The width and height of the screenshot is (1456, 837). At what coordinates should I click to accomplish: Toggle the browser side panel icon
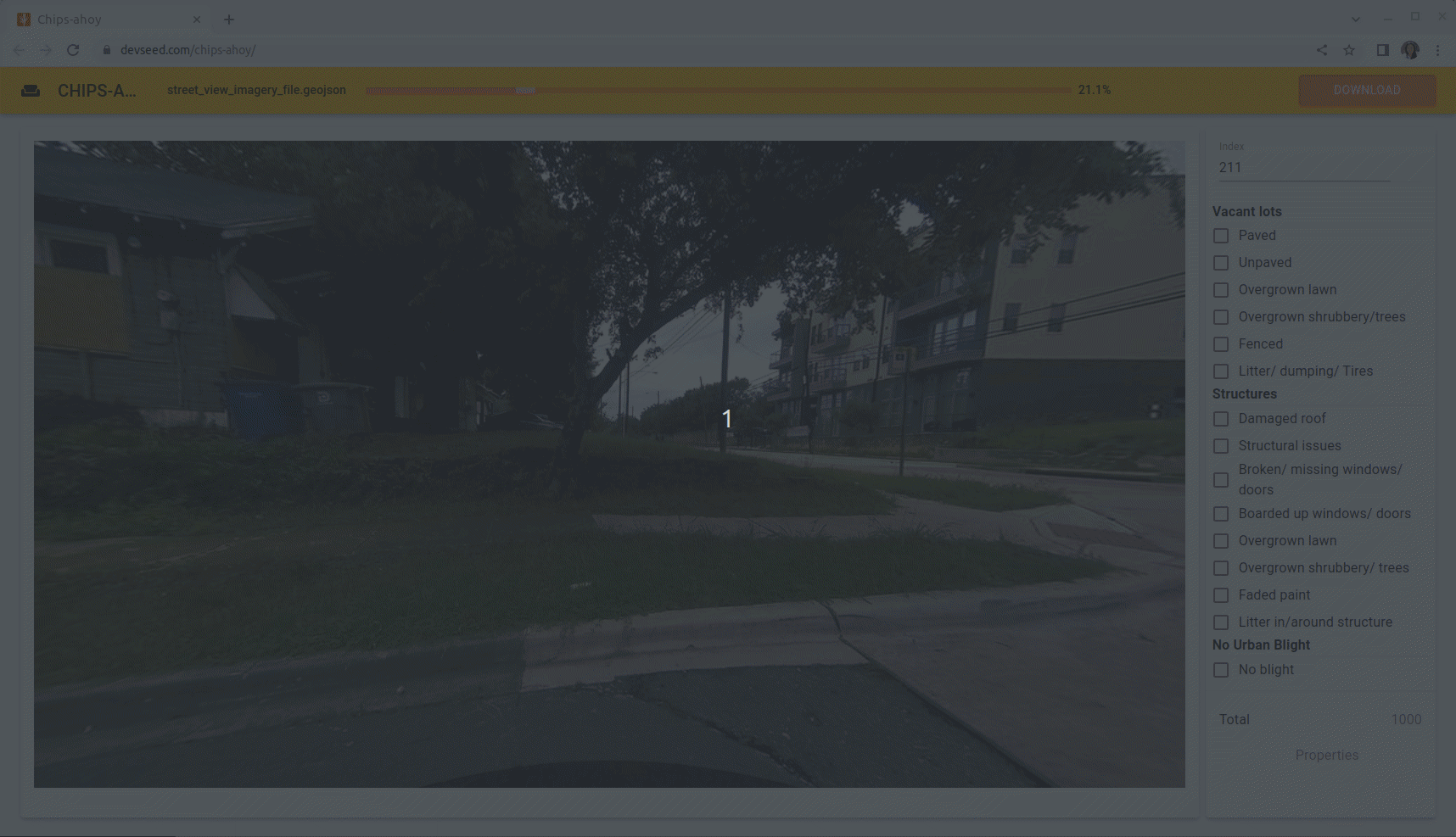[1382, 50]
